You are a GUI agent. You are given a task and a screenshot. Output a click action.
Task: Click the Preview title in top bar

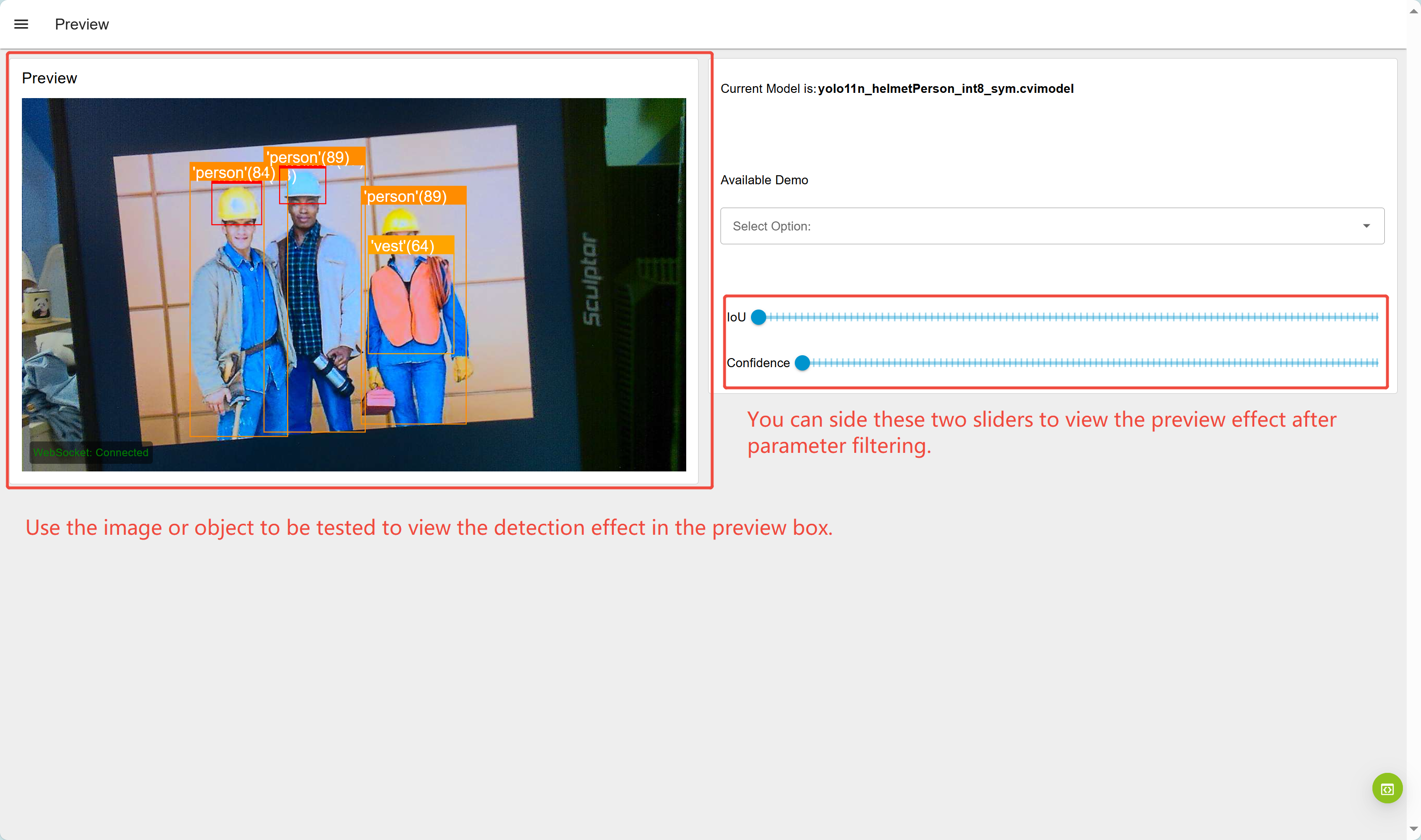point(81,24)
